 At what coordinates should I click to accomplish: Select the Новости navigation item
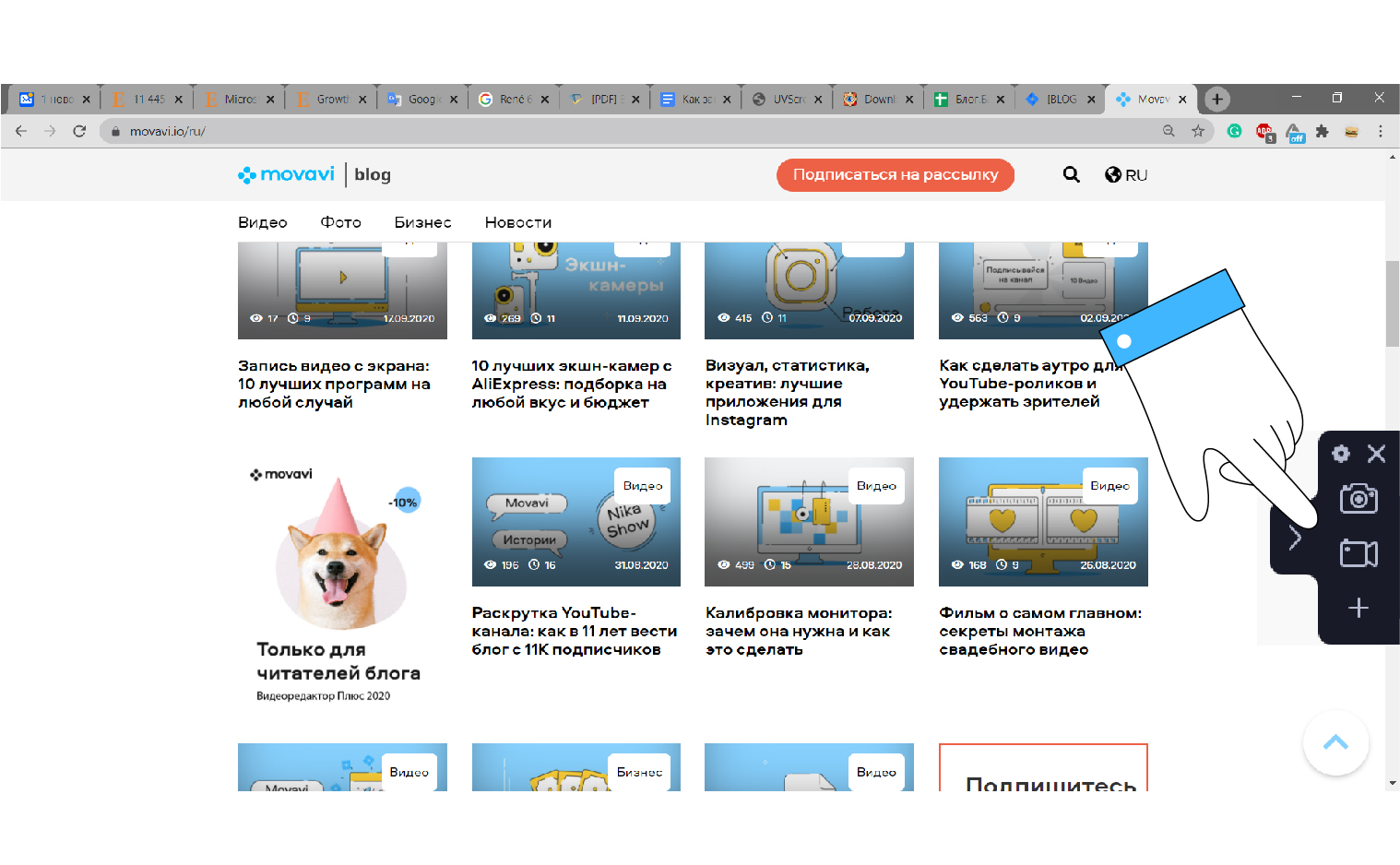pyautogui.click(x=518, y=222)
